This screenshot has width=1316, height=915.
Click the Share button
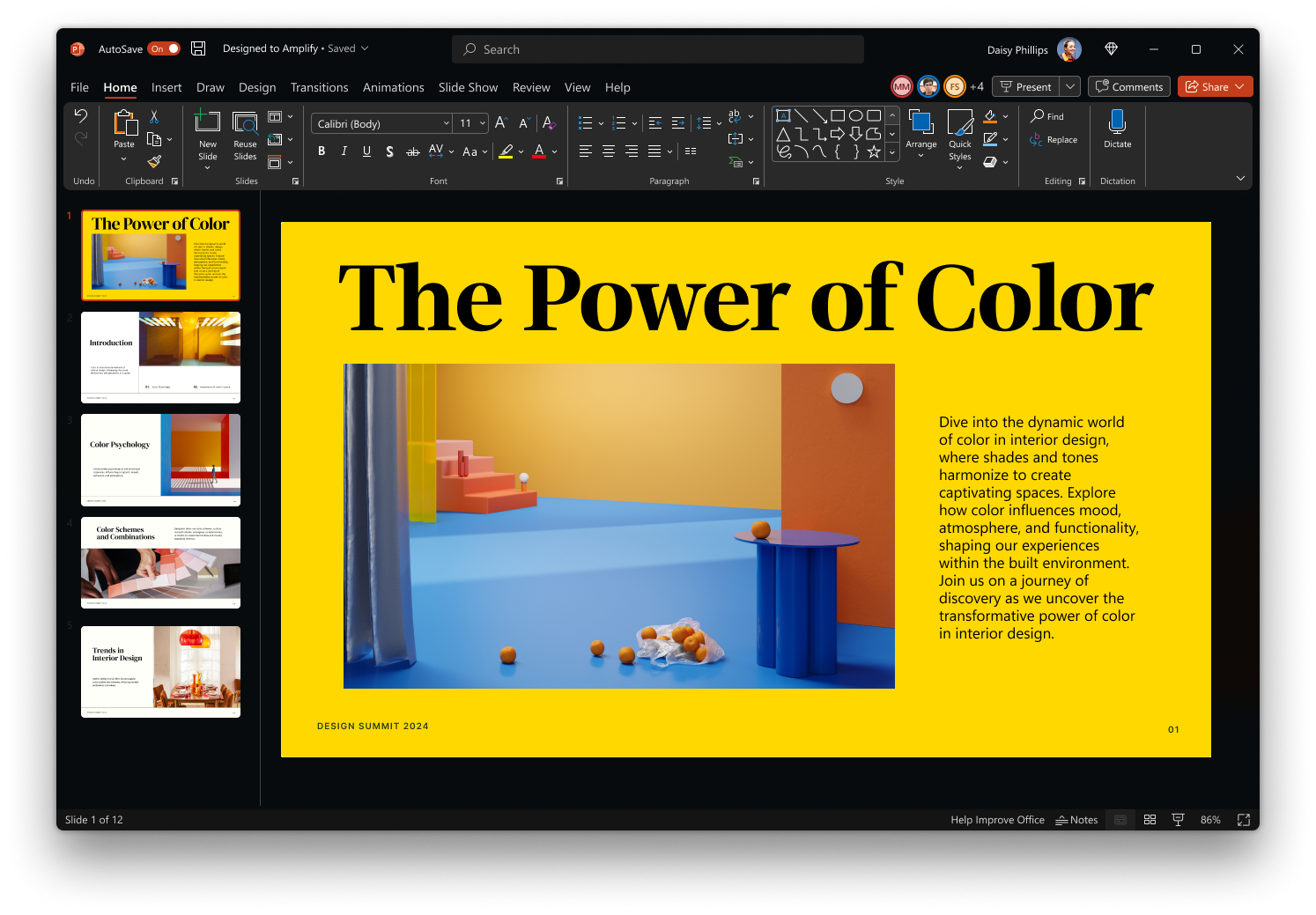pyautogui.click(x=1207, y=86)
